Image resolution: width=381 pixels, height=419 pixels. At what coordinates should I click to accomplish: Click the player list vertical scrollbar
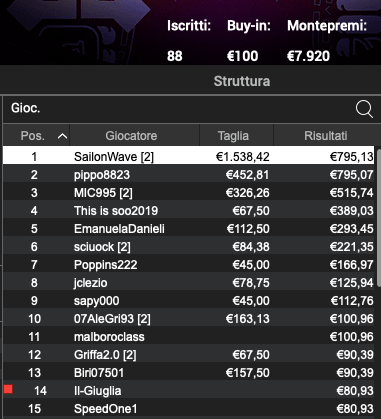[378, 217]
